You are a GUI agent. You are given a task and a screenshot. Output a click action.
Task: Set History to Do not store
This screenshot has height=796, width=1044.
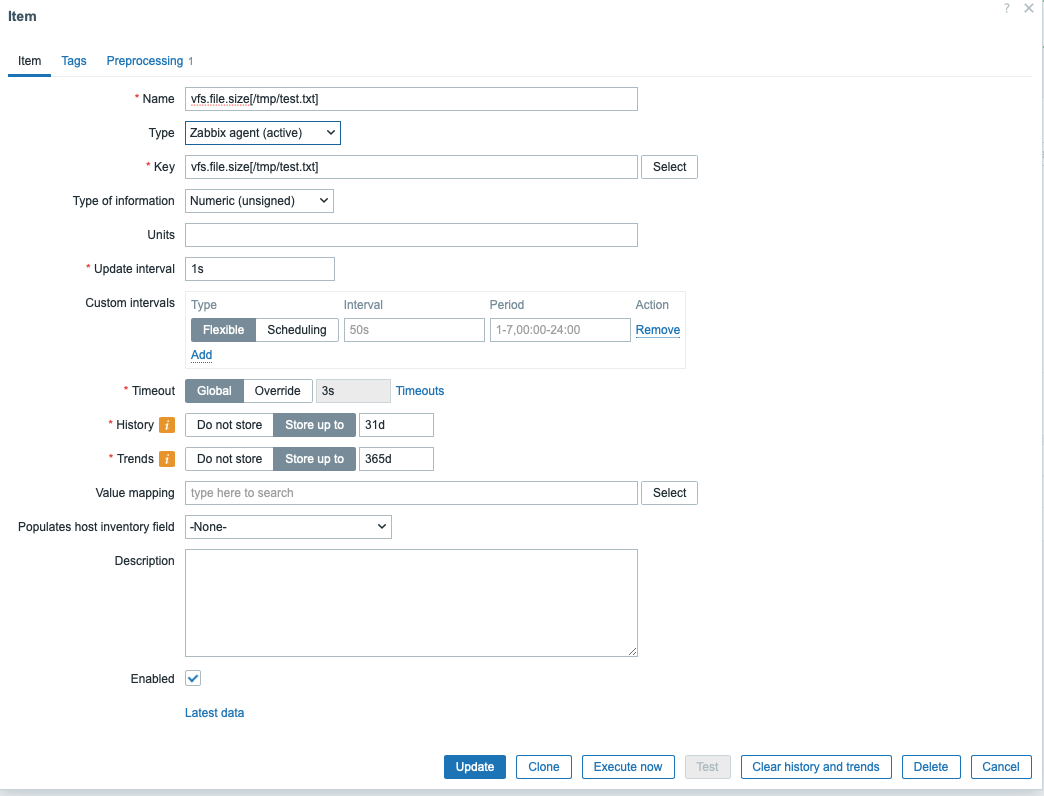[229, 425]
